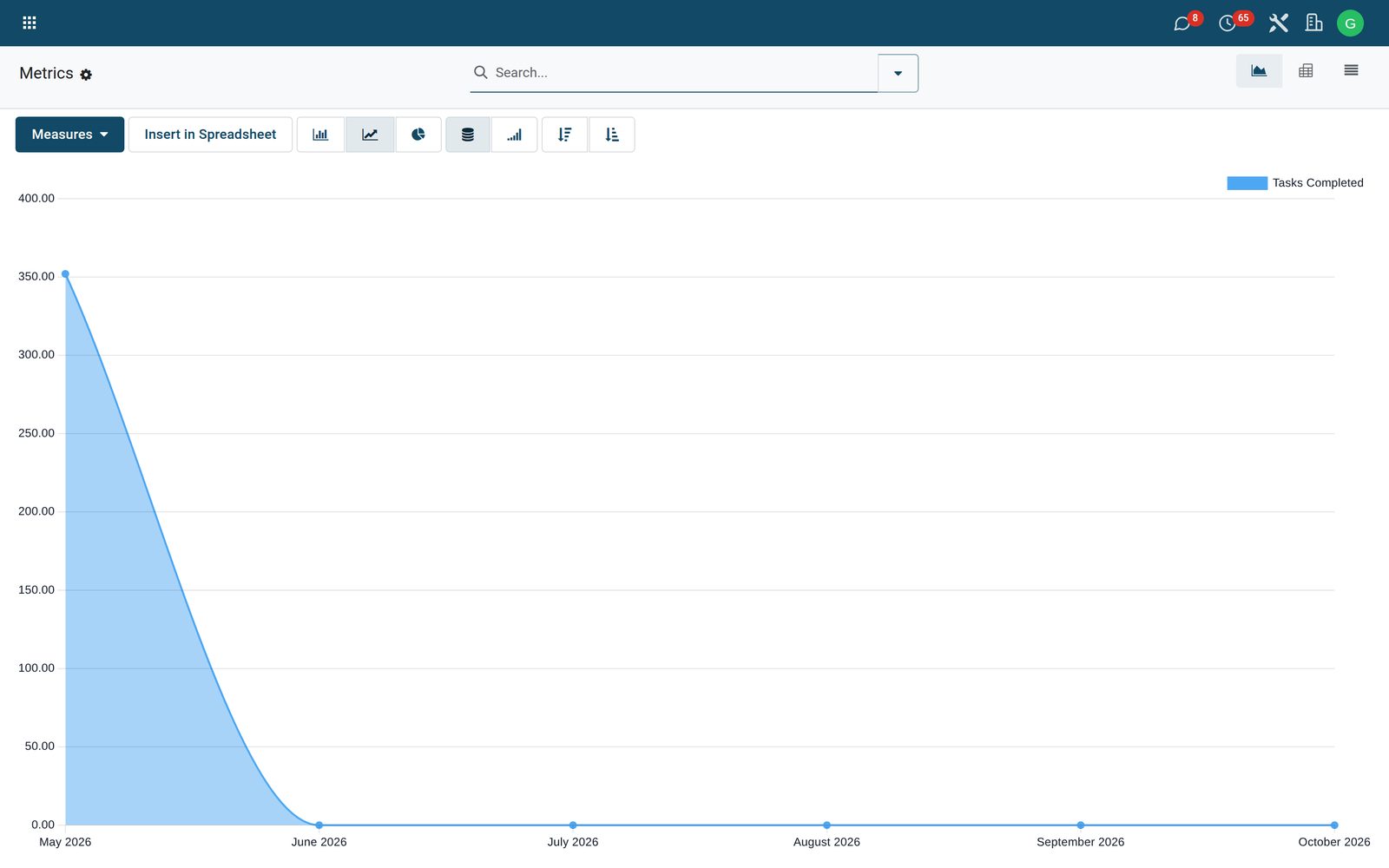The image size is (1389, 868).
Task: Click the 350.00 axis value
Action: pos(36,277)
